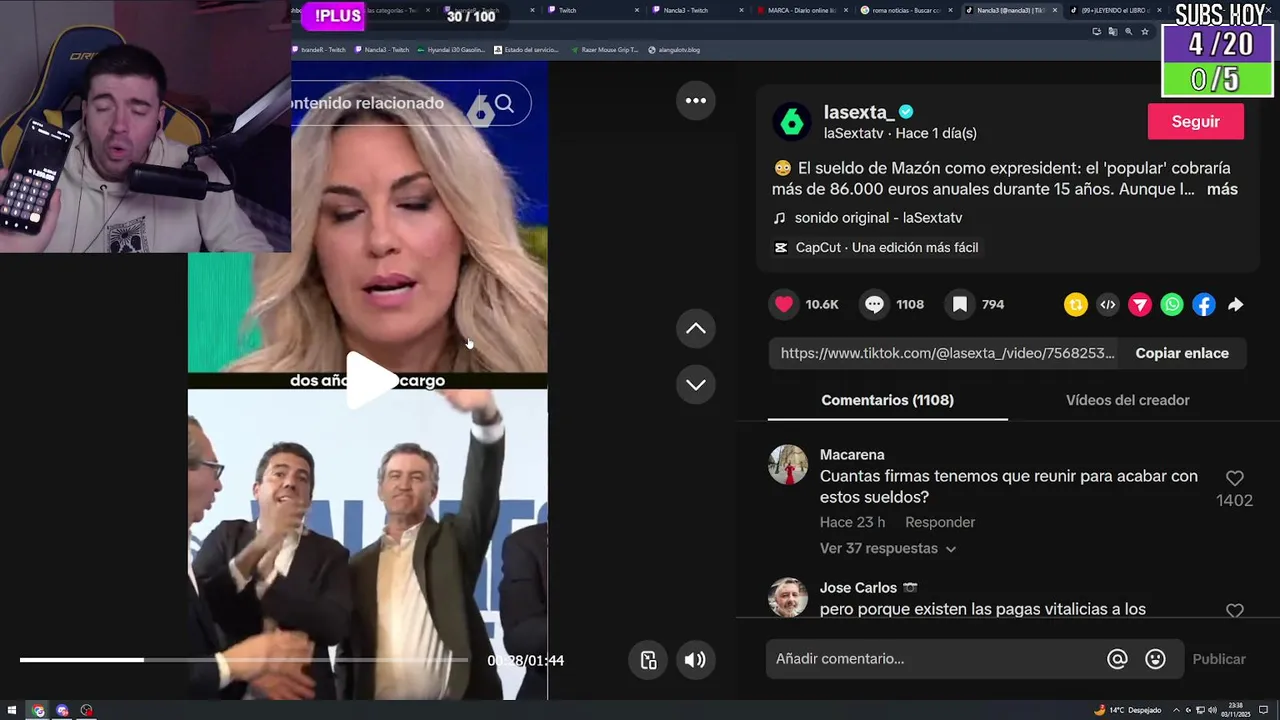This screenshot has height=720, width=1280.
Task: Open the emoji picker smiley icon
Action: coord(1155,659)
